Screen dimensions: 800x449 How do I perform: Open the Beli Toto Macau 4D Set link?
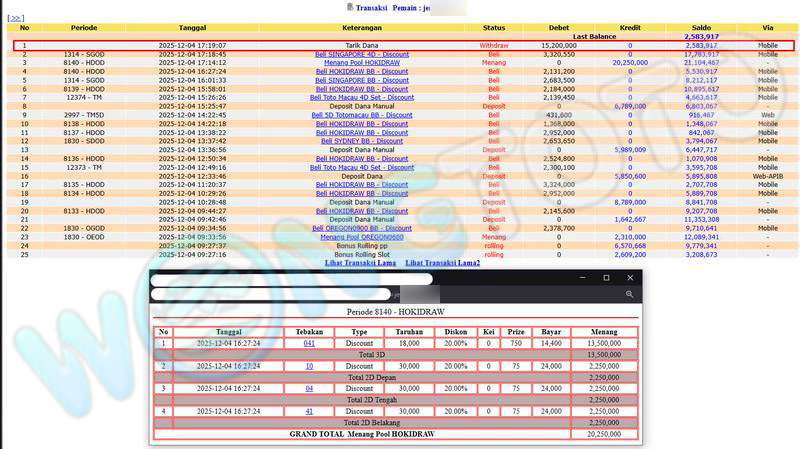pos(361,98)
